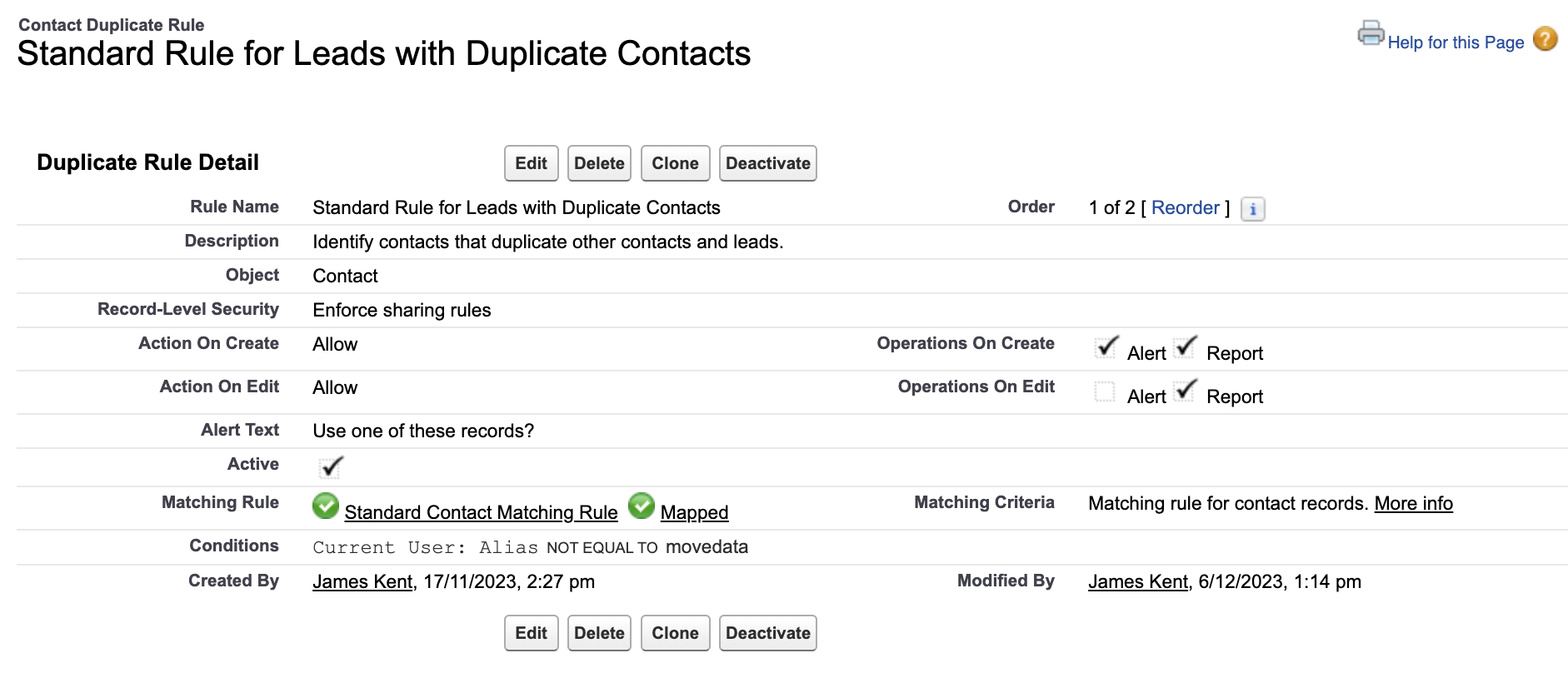The image size is (1568, 673).
Task: Open the Help for this Page link
Action: click(x=1456, y=42)
